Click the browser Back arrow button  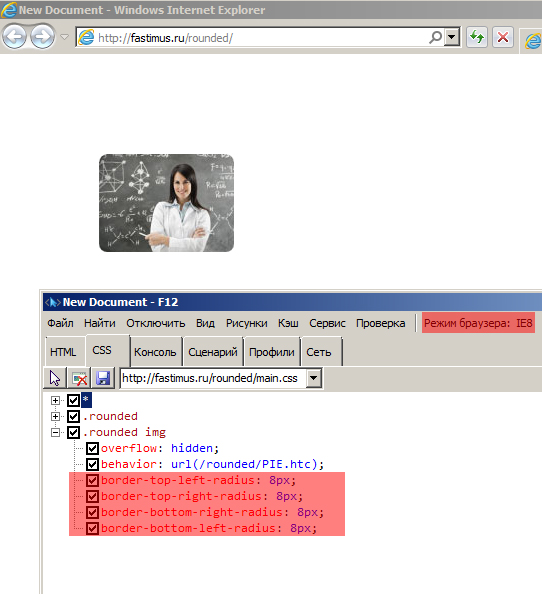click(14, 37)
